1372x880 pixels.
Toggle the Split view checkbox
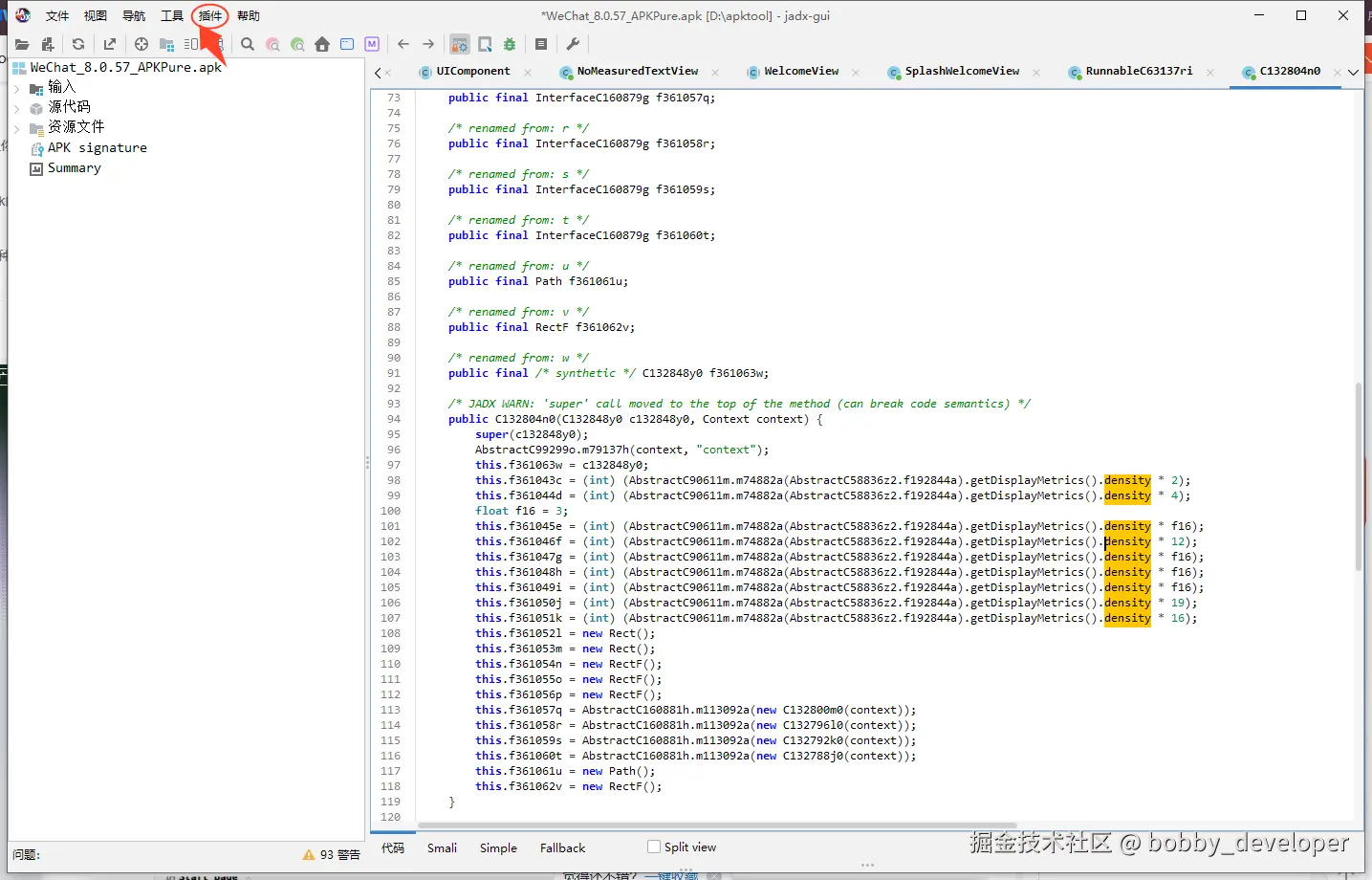coord(654,847)
